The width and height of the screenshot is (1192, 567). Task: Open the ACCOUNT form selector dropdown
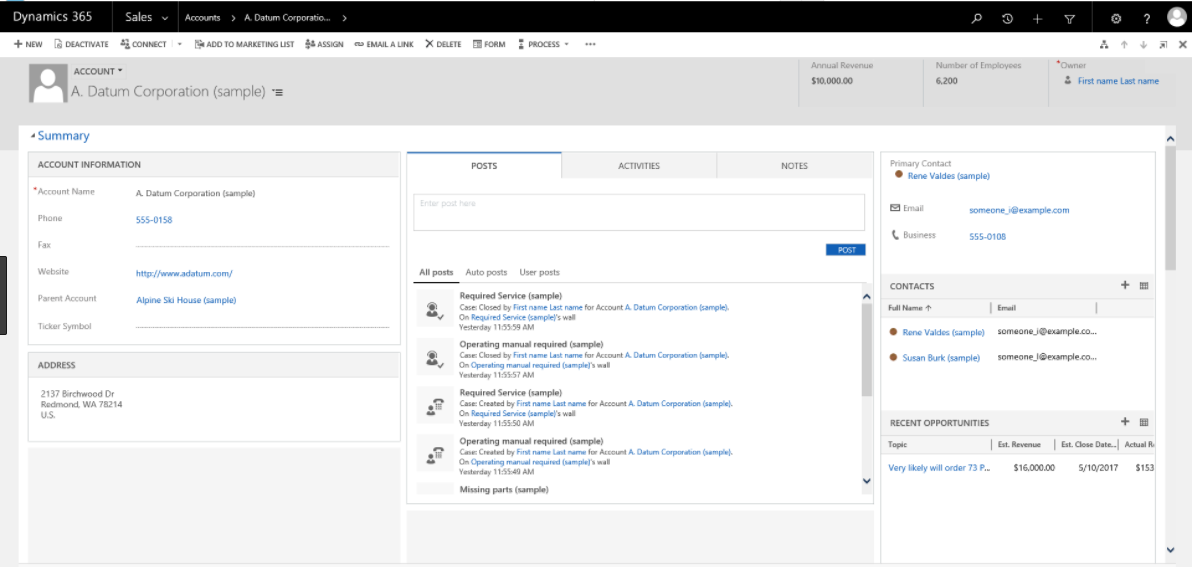(x=98, y=71)
